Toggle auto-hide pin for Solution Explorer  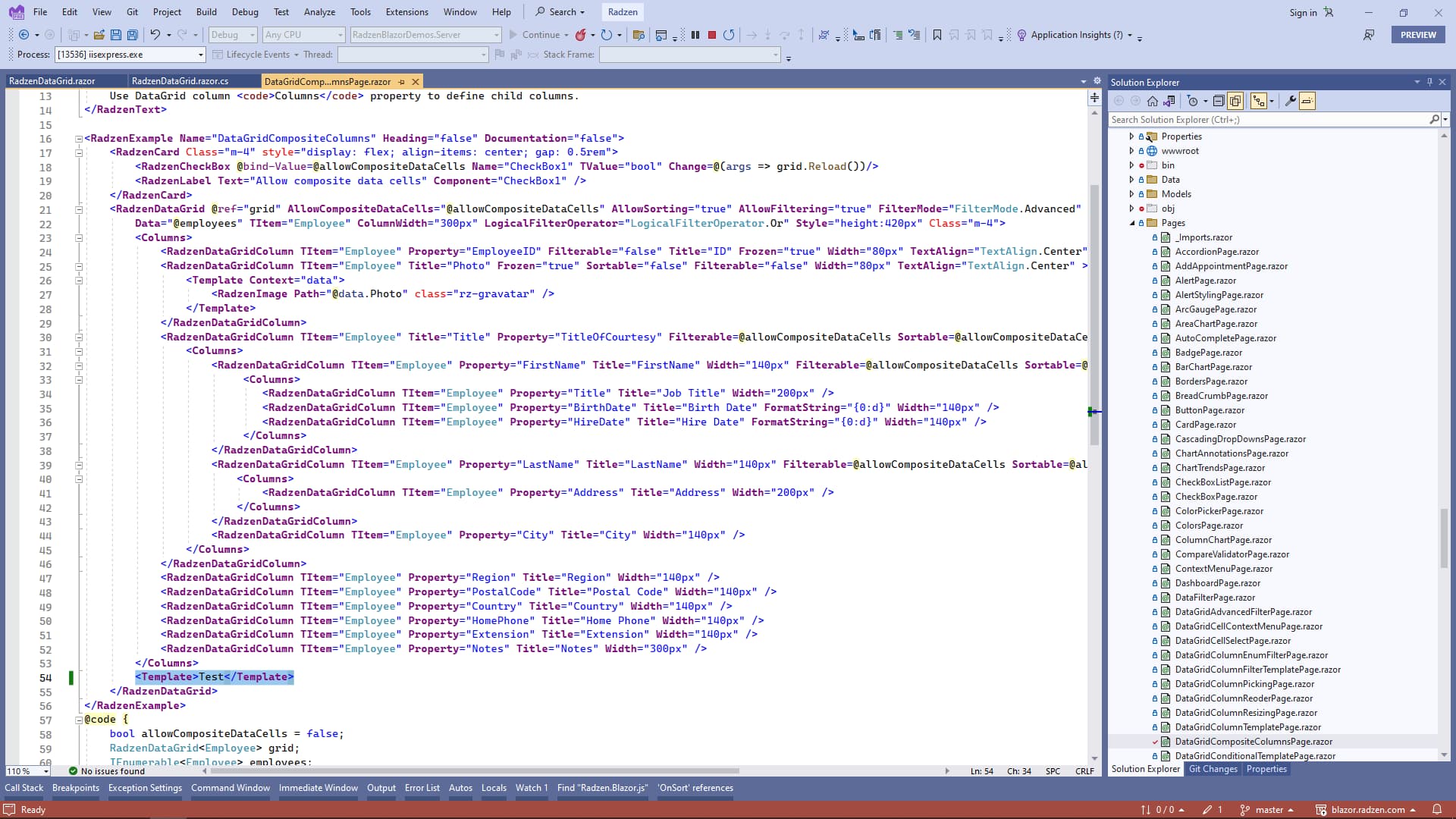(x=1429, y=82)
